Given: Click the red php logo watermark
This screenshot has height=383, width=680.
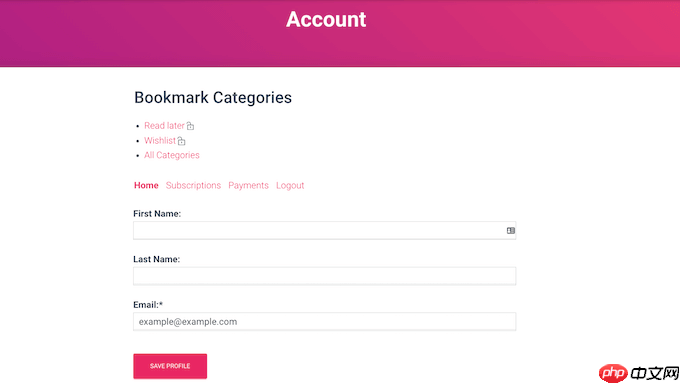Looking at the screenshot, I should [613, 373].
